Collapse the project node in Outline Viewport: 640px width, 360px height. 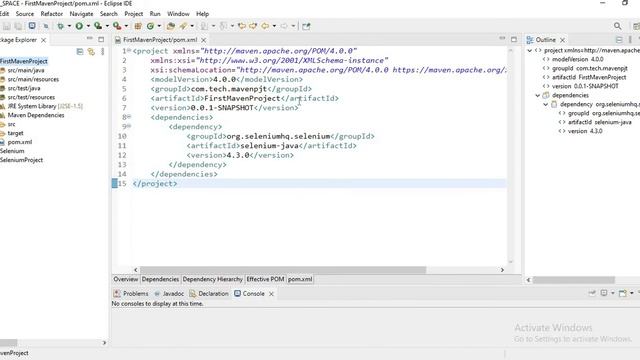click(530, 51)
